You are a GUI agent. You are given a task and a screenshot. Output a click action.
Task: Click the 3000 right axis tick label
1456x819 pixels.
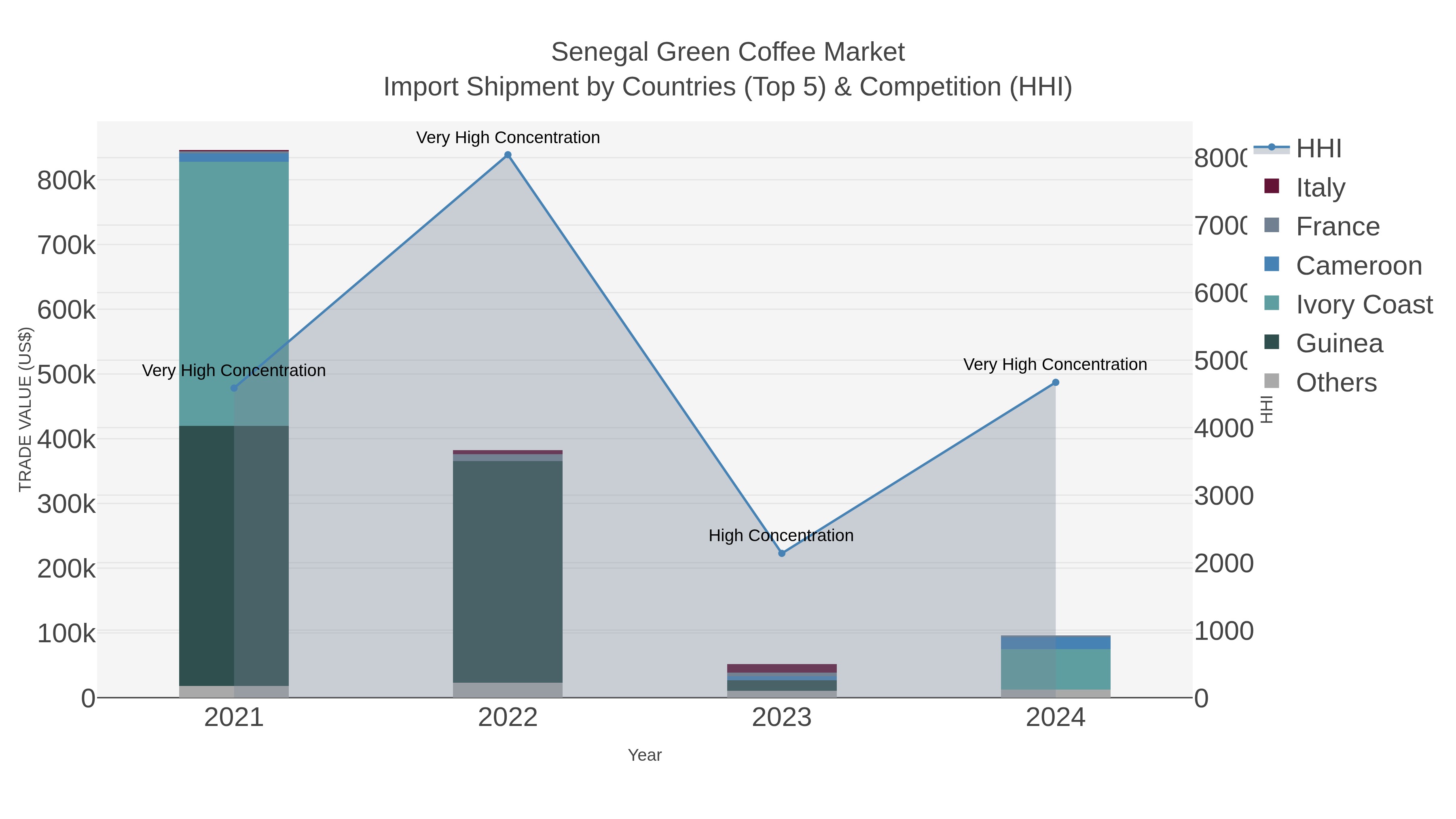1223,496
